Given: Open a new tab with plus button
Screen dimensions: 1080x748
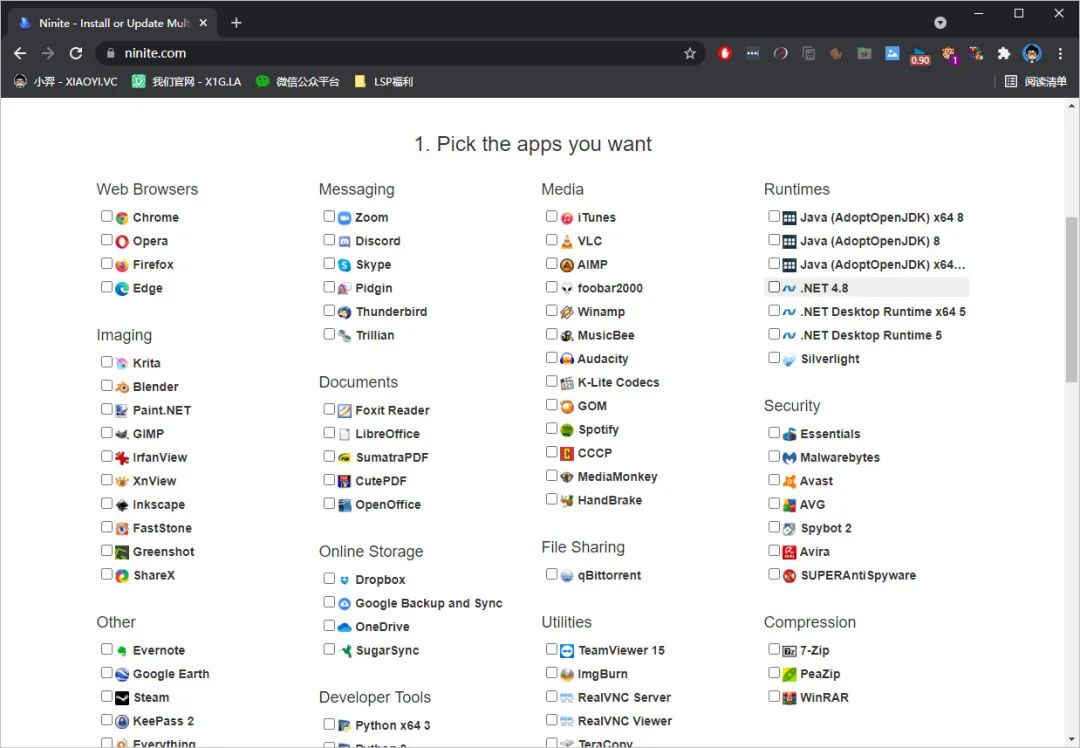Looking at the screenshot, I should tap(236, 22).
